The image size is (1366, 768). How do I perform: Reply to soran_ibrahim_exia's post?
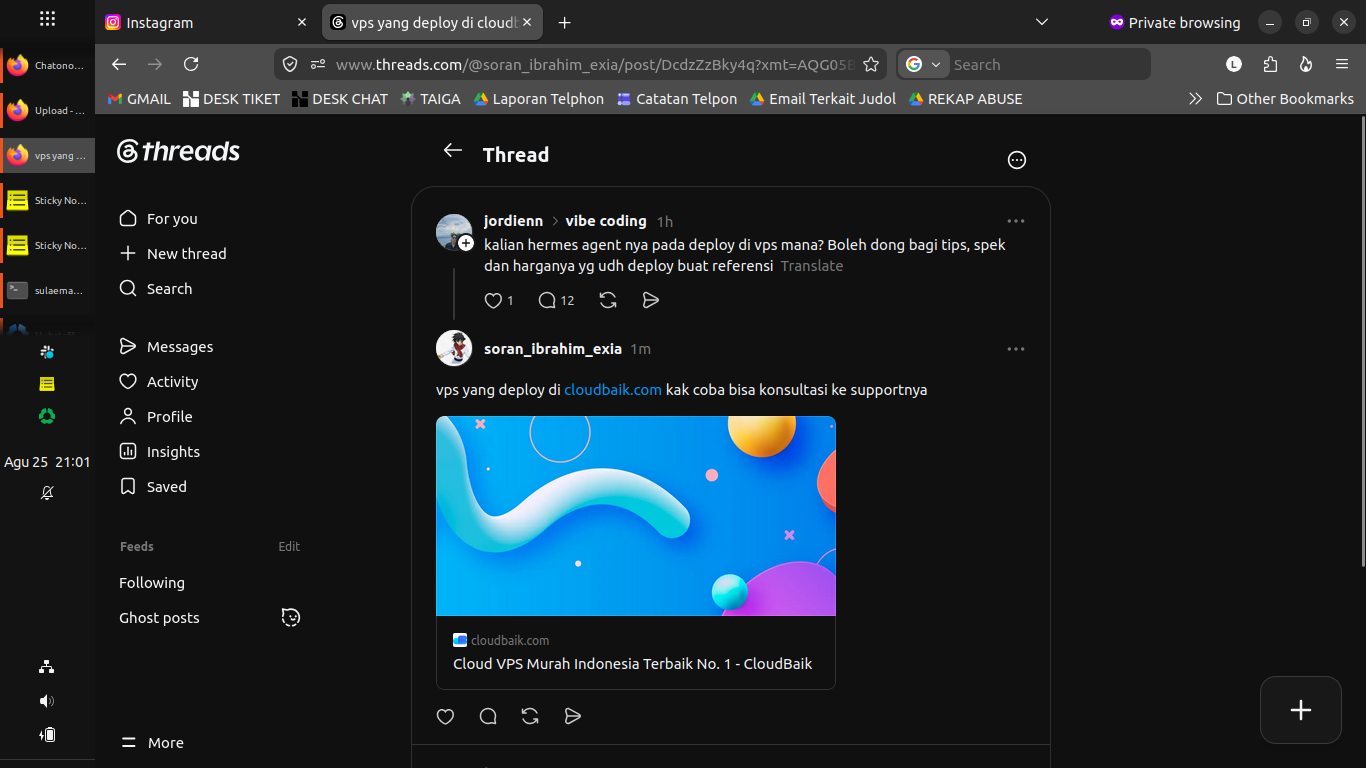click(488, 716)
